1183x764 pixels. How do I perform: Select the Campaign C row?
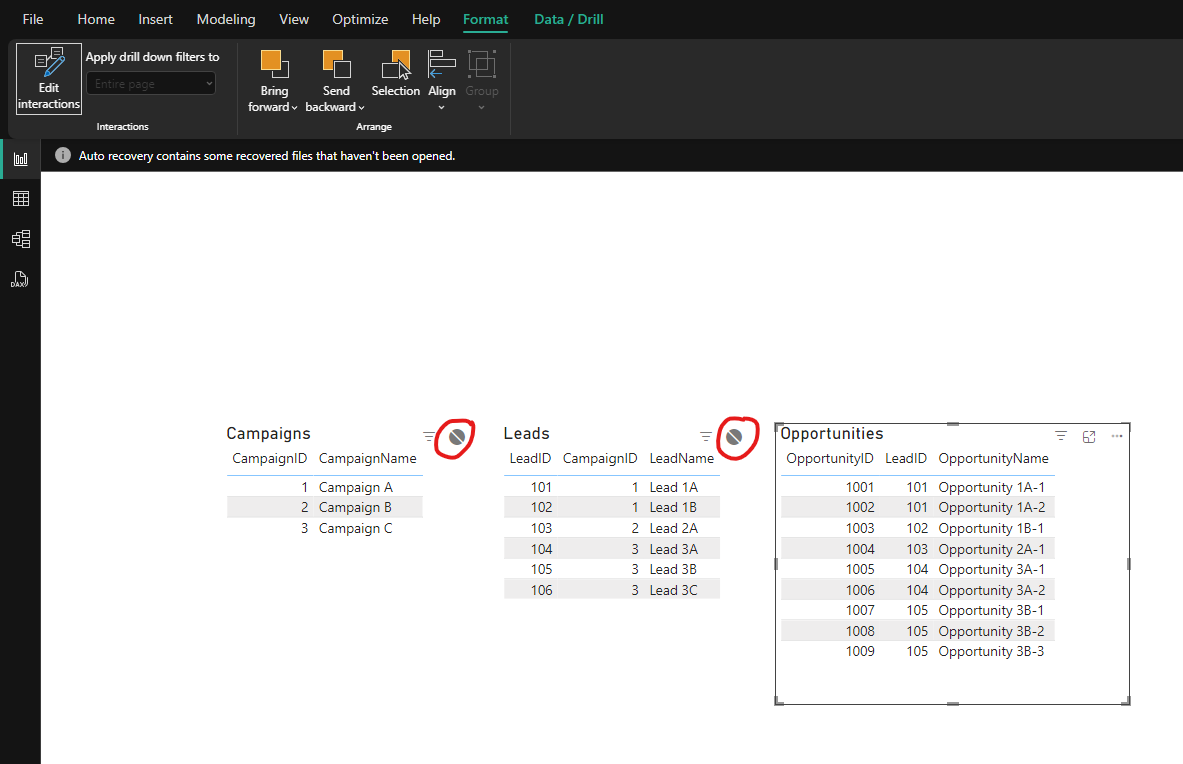[324, 529]
